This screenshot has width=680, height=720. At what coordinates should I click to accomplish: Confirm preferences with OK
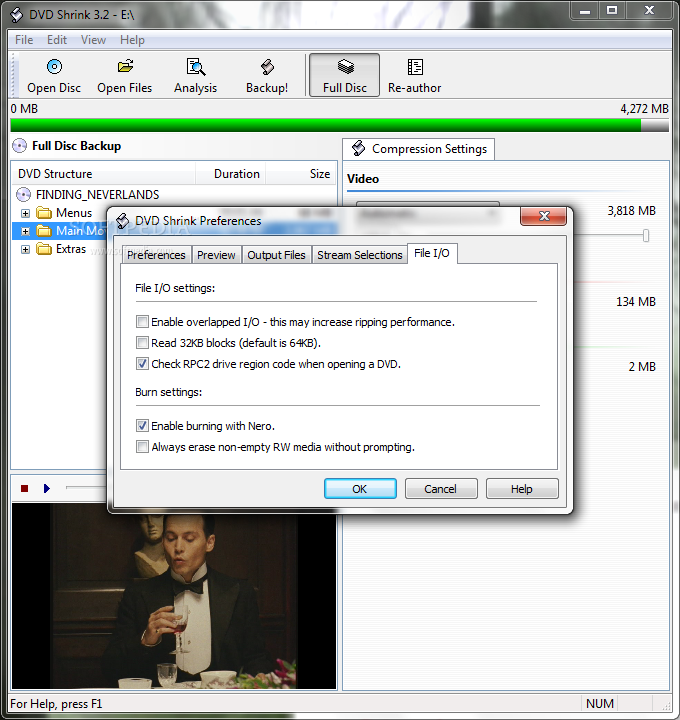pos(360,489)
